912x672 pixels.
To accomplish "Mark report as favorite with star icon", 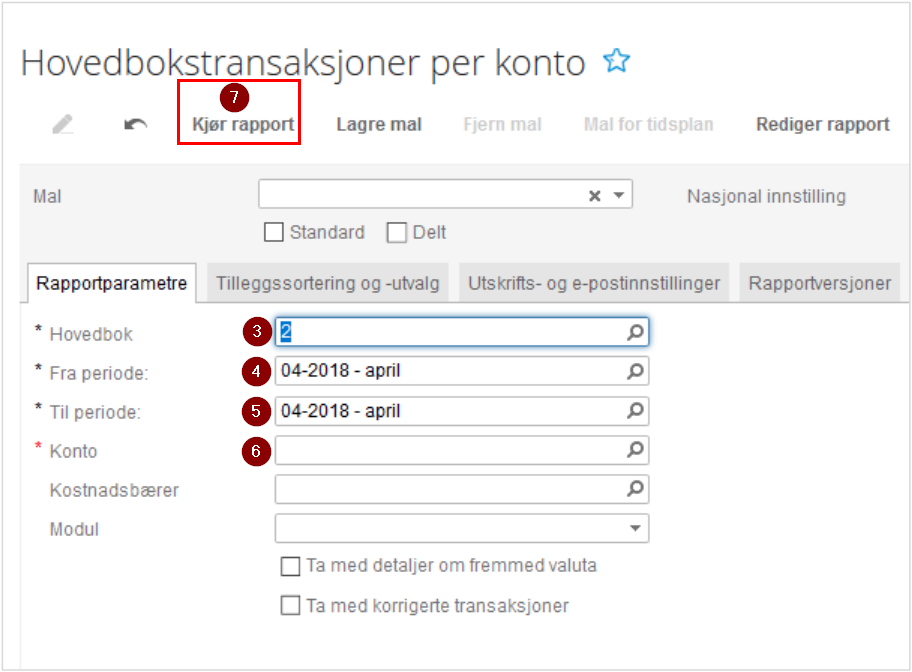I will pos(617,61).
